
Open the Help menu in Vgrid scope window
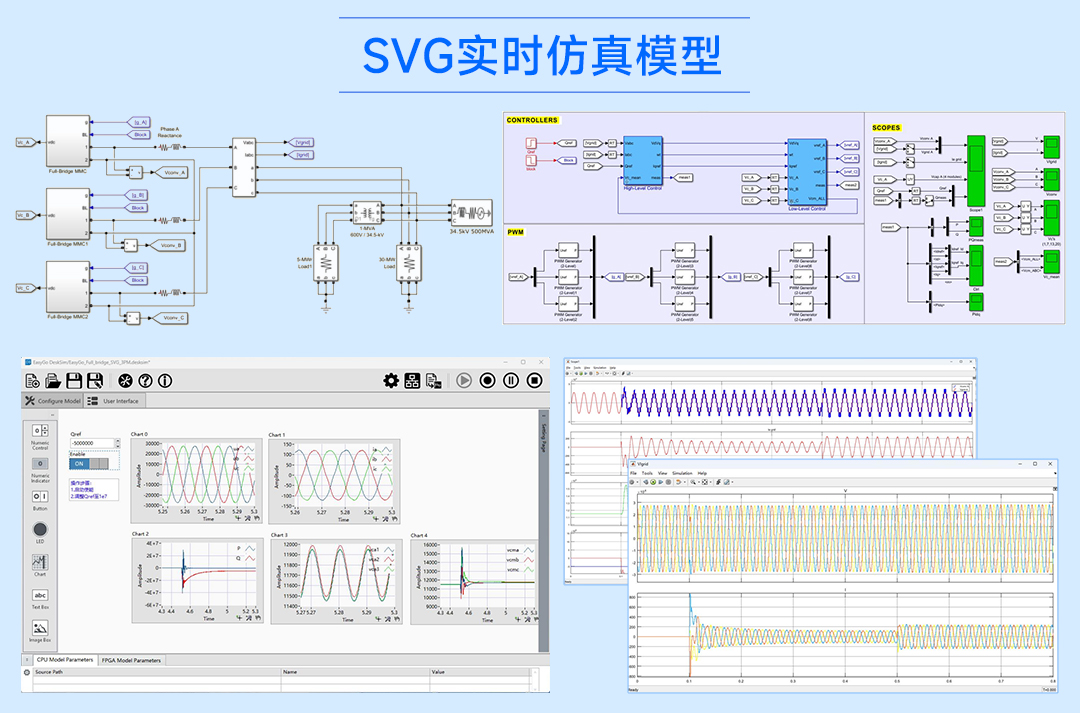702,473
